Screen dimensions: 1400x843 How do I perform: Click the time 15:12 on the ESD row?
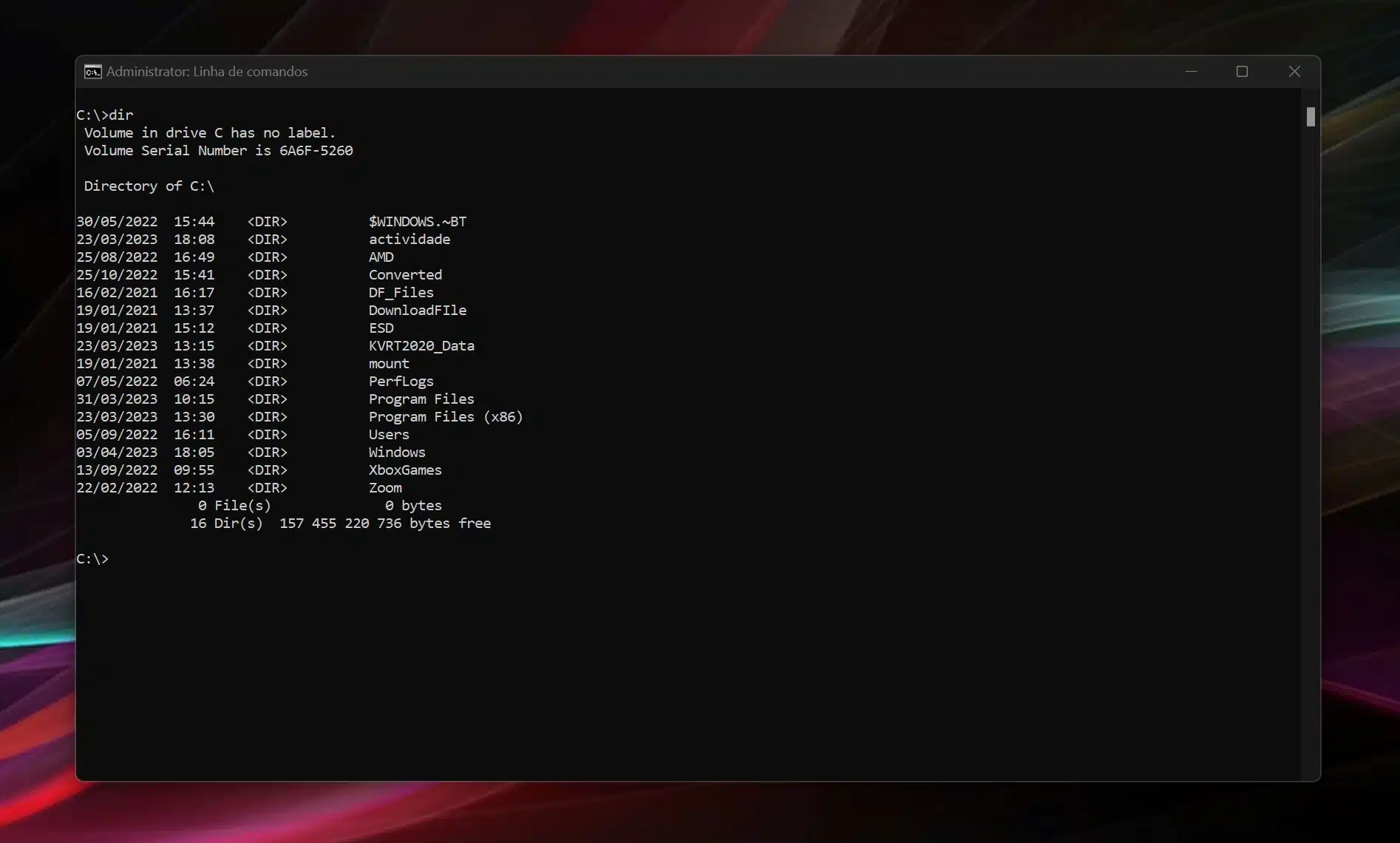coord(194,328)
